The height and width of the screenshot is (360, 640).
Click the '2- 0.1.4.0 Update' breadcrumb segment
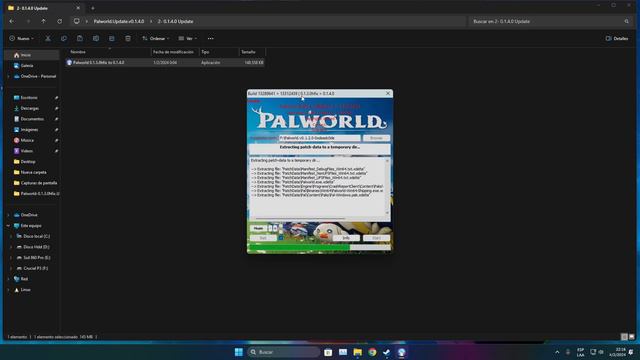176,21
